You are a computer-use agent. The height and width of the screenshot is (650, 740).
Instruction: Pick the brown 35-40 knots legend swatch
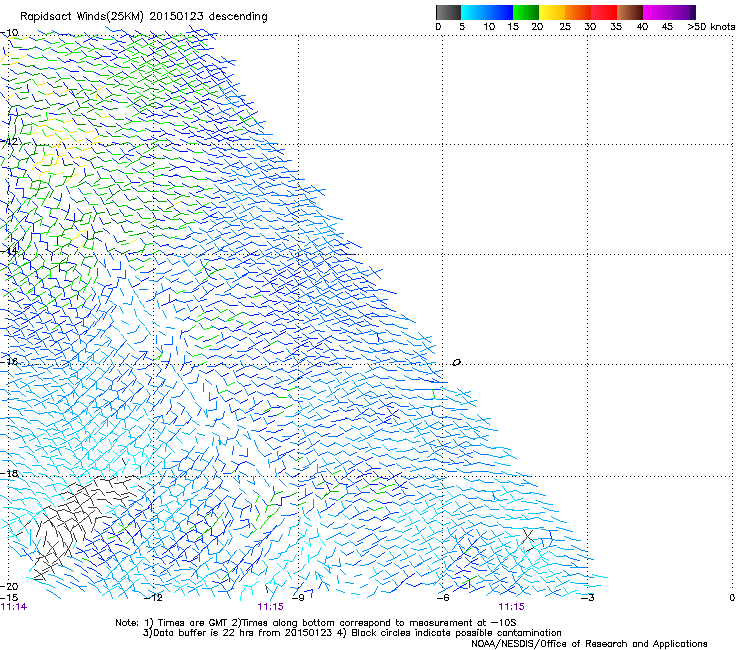pos(630,12)
